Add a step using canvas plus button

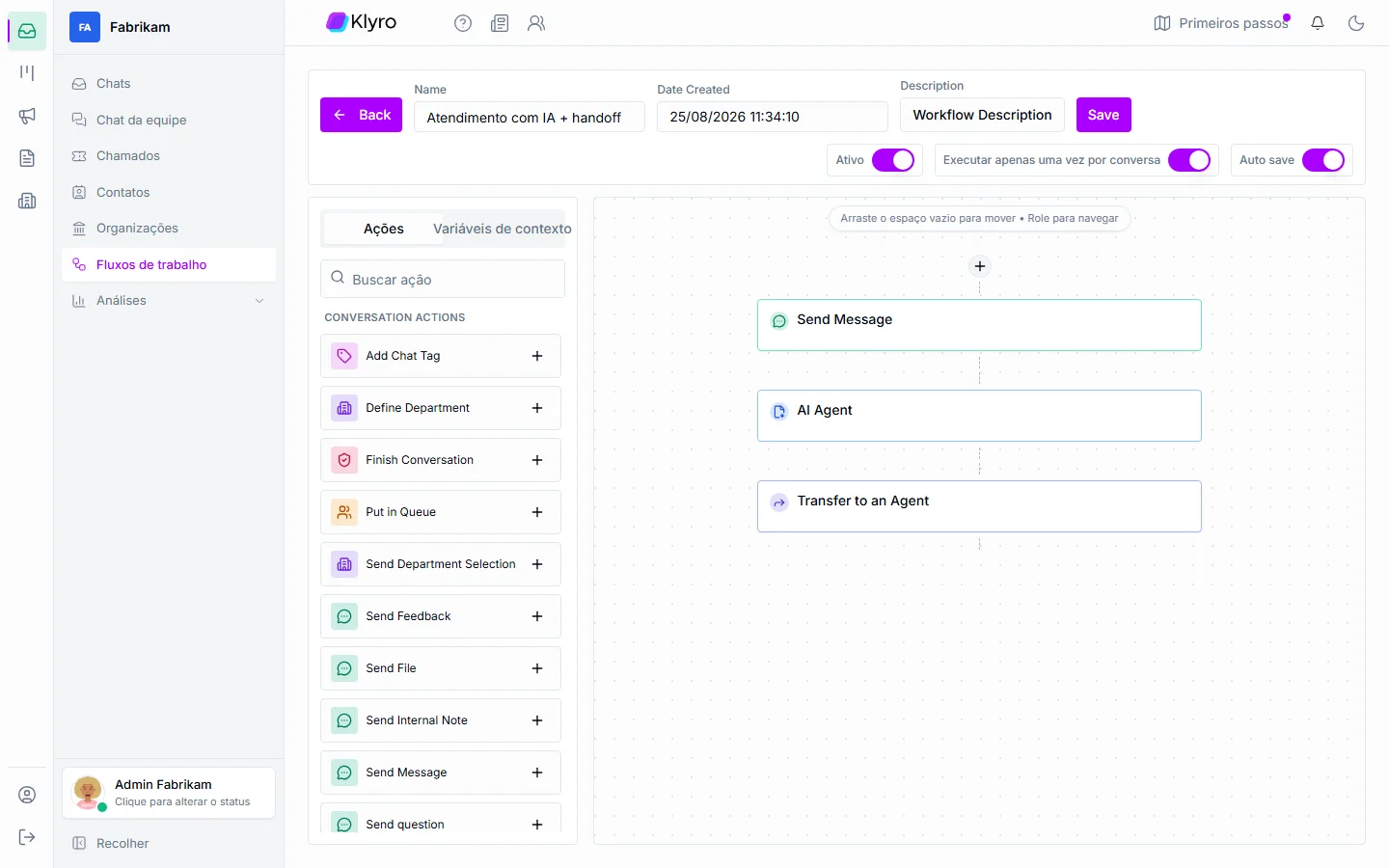click(980, 266)
